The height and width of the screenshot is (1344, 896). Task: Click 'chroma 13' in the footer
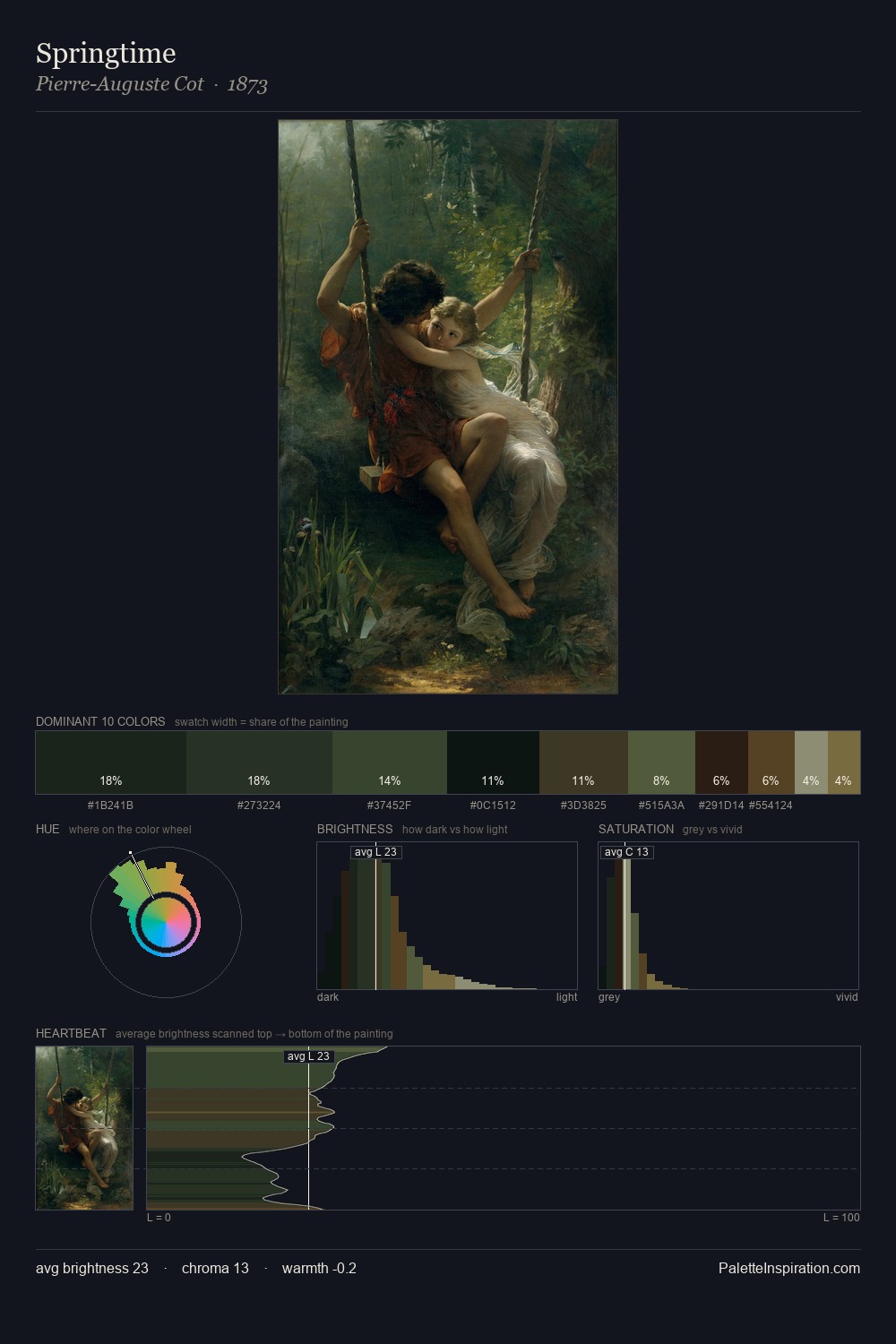(215, 1269)
